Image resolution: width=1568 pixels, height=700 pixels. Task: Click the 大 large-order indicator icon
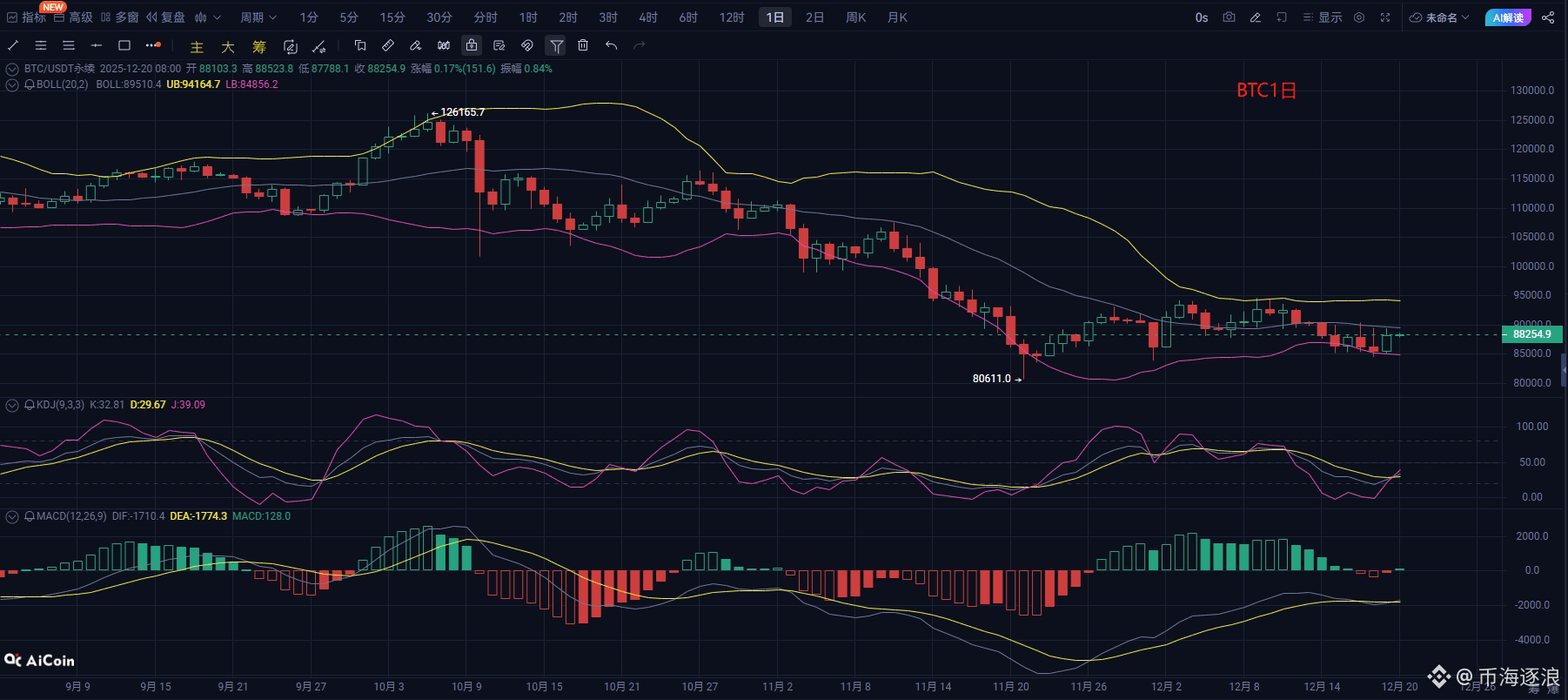228,47
